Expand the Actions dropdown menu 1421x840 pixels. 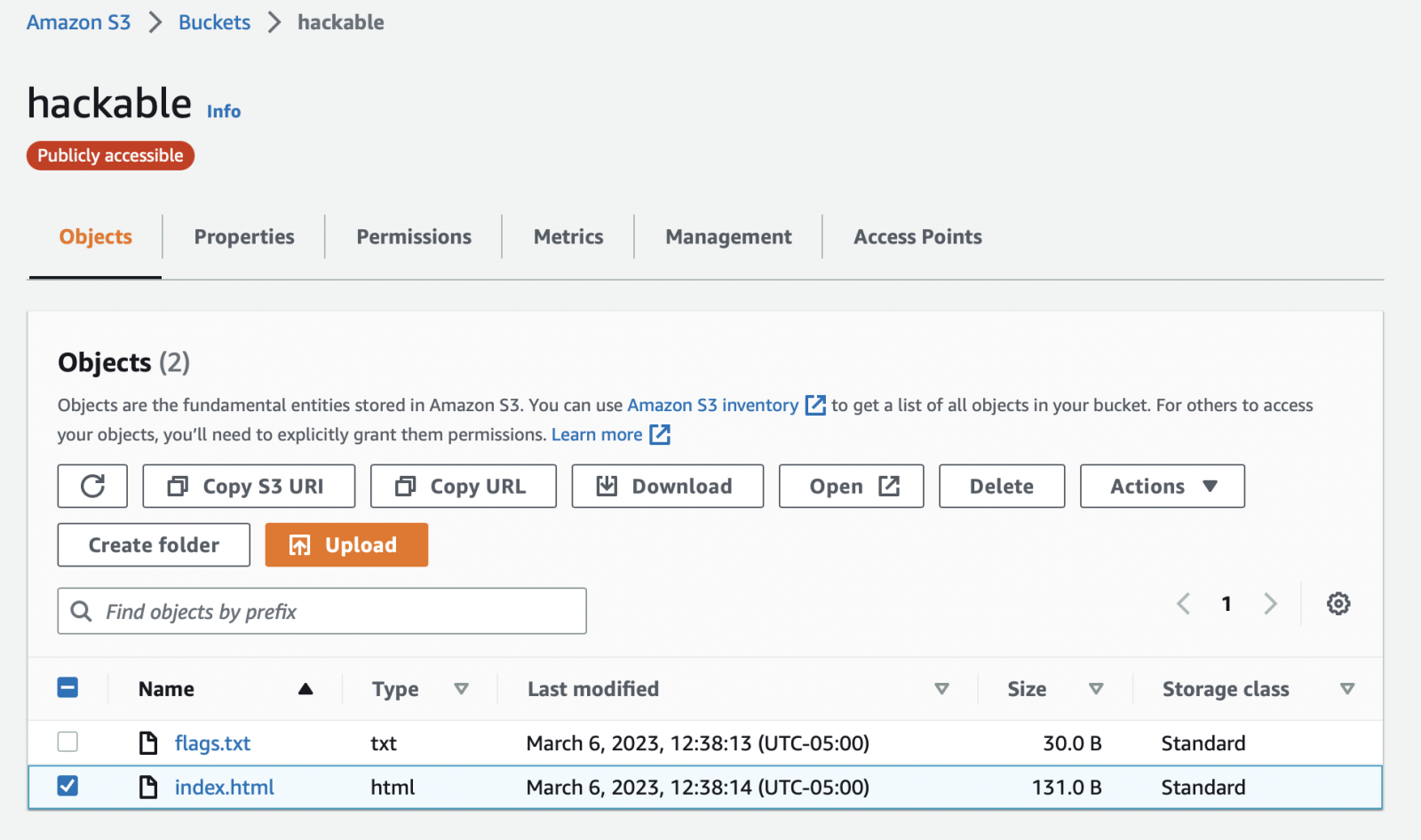click(x=1162, y=486)
